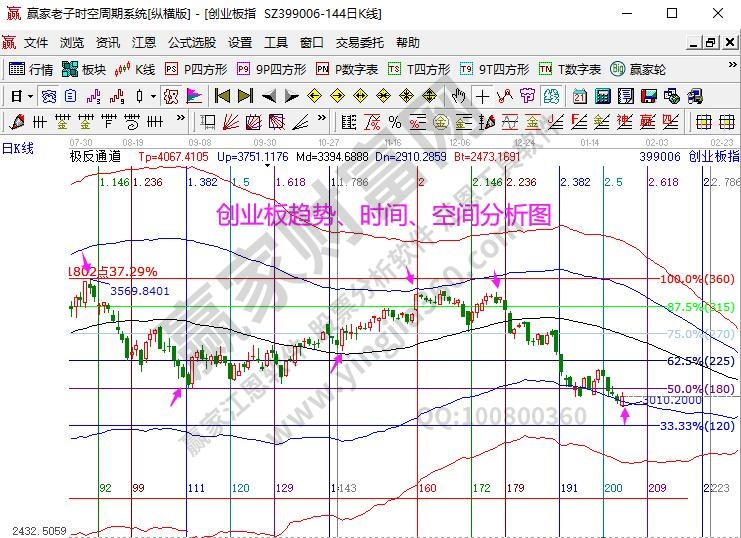Select the black % percentage tool

coord(395,122)
